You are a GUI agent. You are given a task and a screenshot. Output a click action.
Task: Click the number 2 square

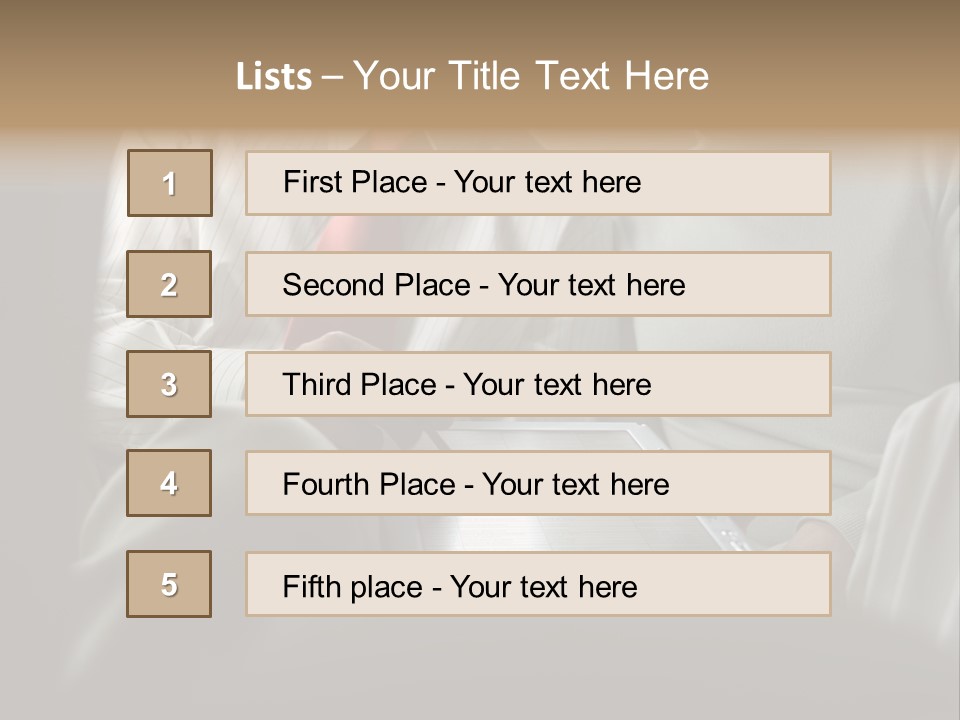[169, 284]
